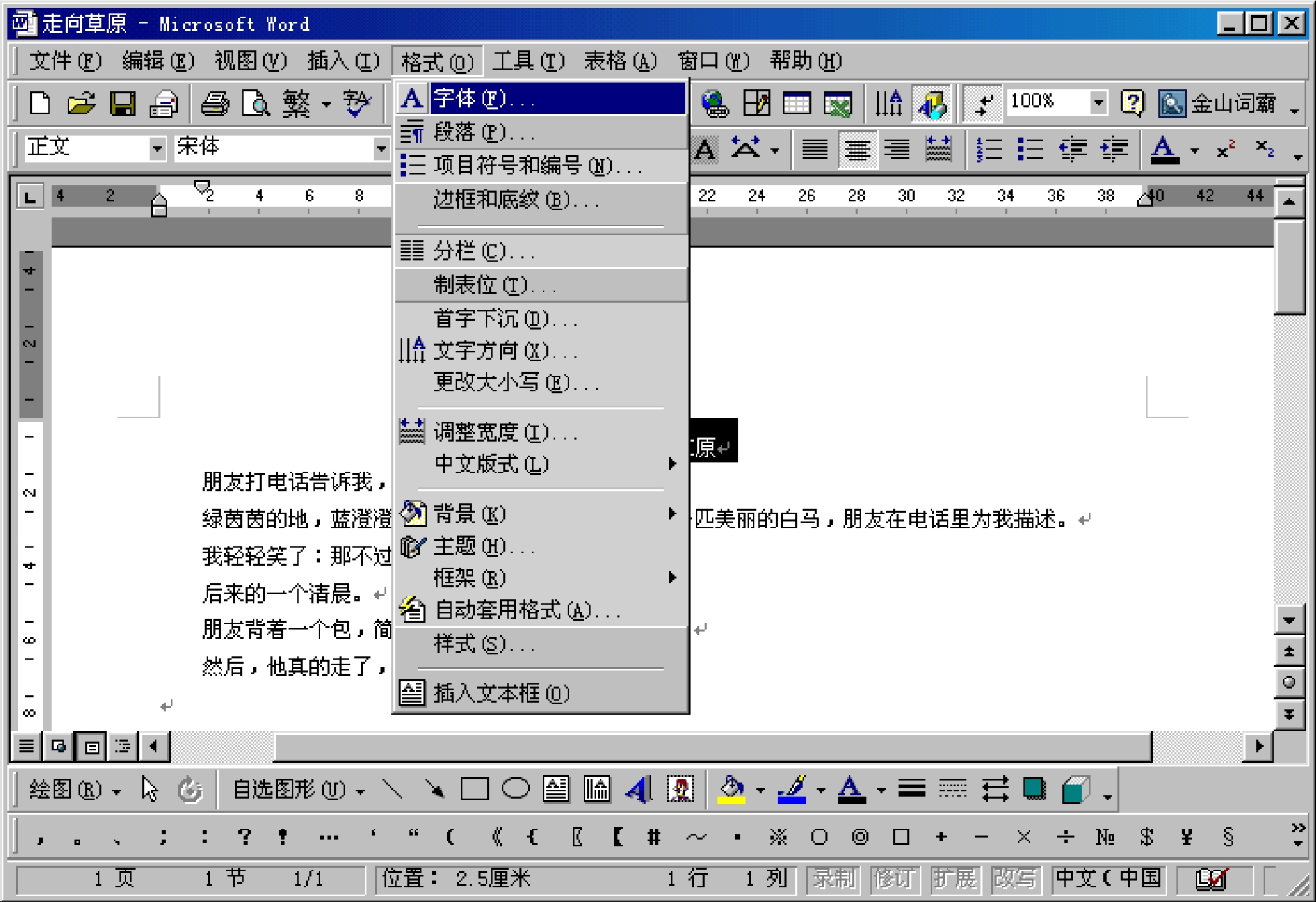Toggle center alignment button
The width and height of the screenshot is (1316, 902).
click(x=857, y=149)
